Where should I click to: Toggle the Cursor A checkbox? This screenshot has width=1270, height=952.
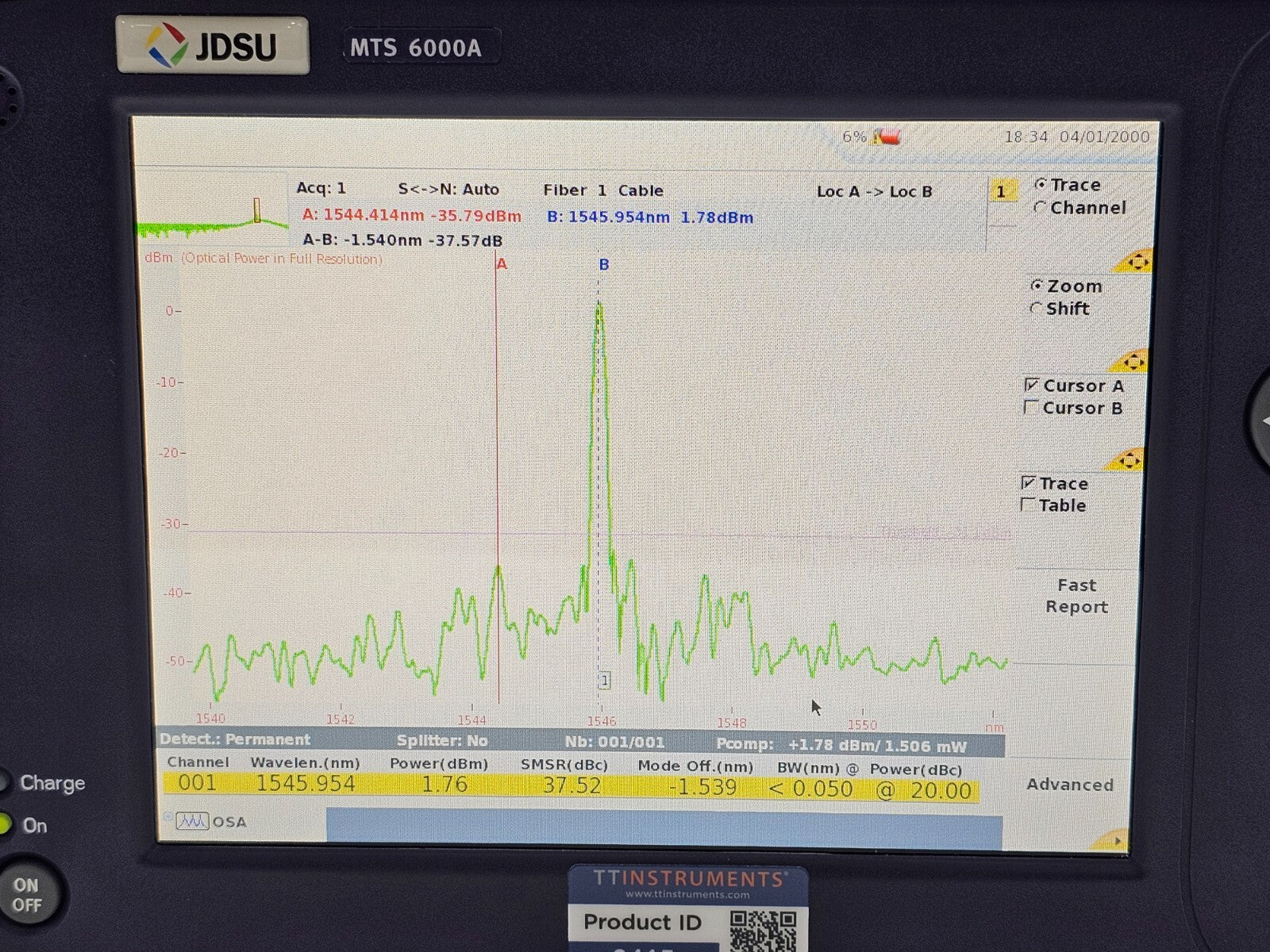[1031, 386]
